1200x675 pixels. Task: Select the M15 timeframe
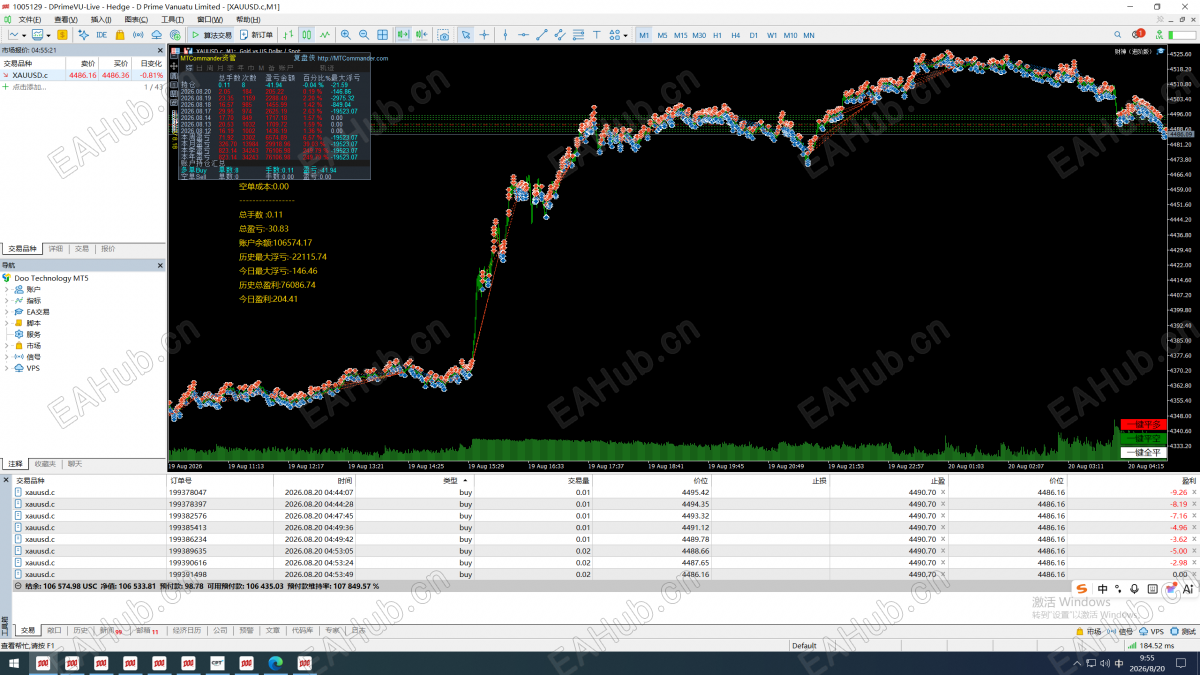[680, 35]
